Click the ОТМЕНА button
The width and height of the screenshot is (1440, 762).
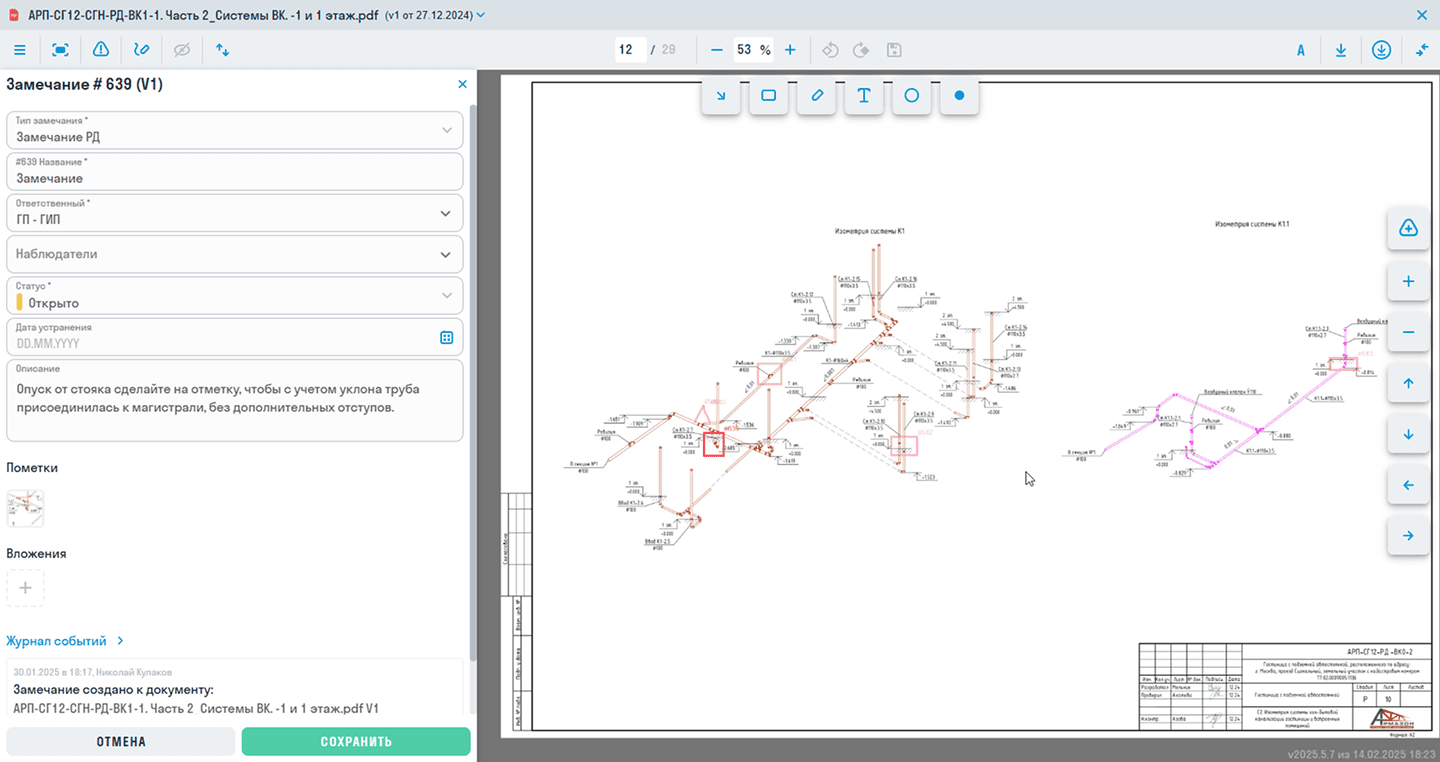pyautogui.click(x=121, y=741)
